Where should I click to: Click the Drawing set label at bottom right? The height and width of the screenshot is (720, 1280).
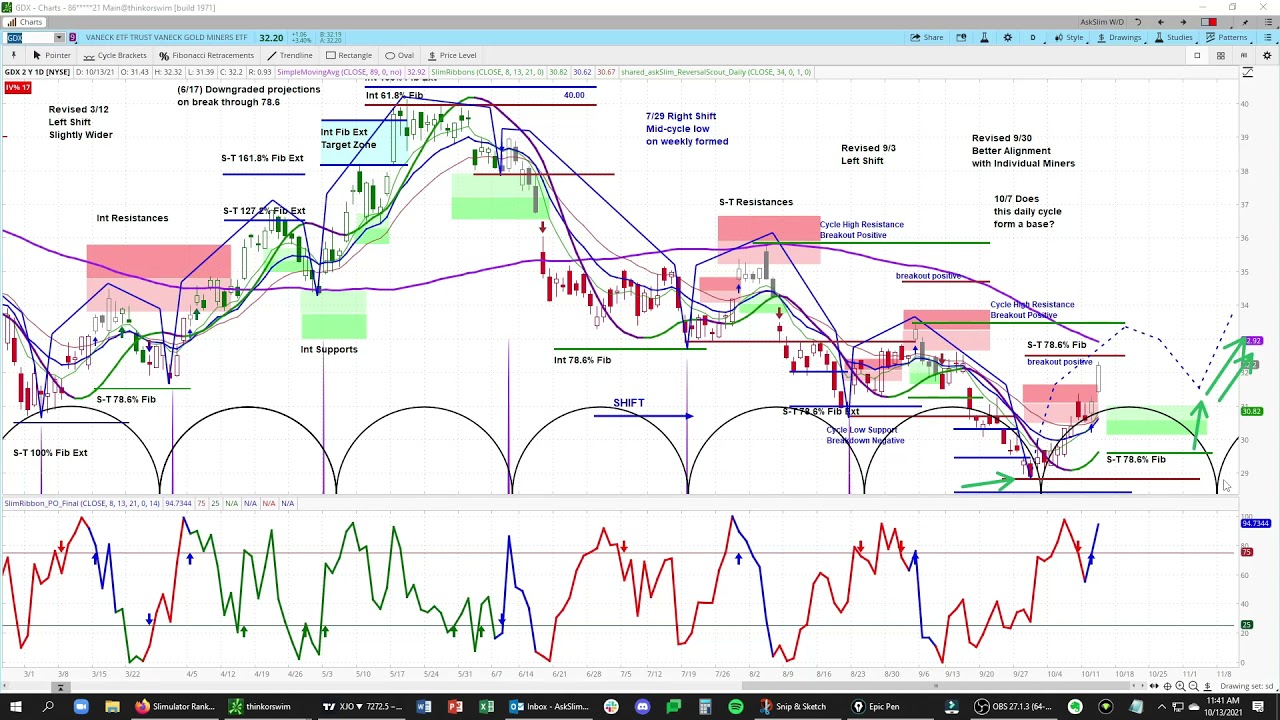[1246, 686]
